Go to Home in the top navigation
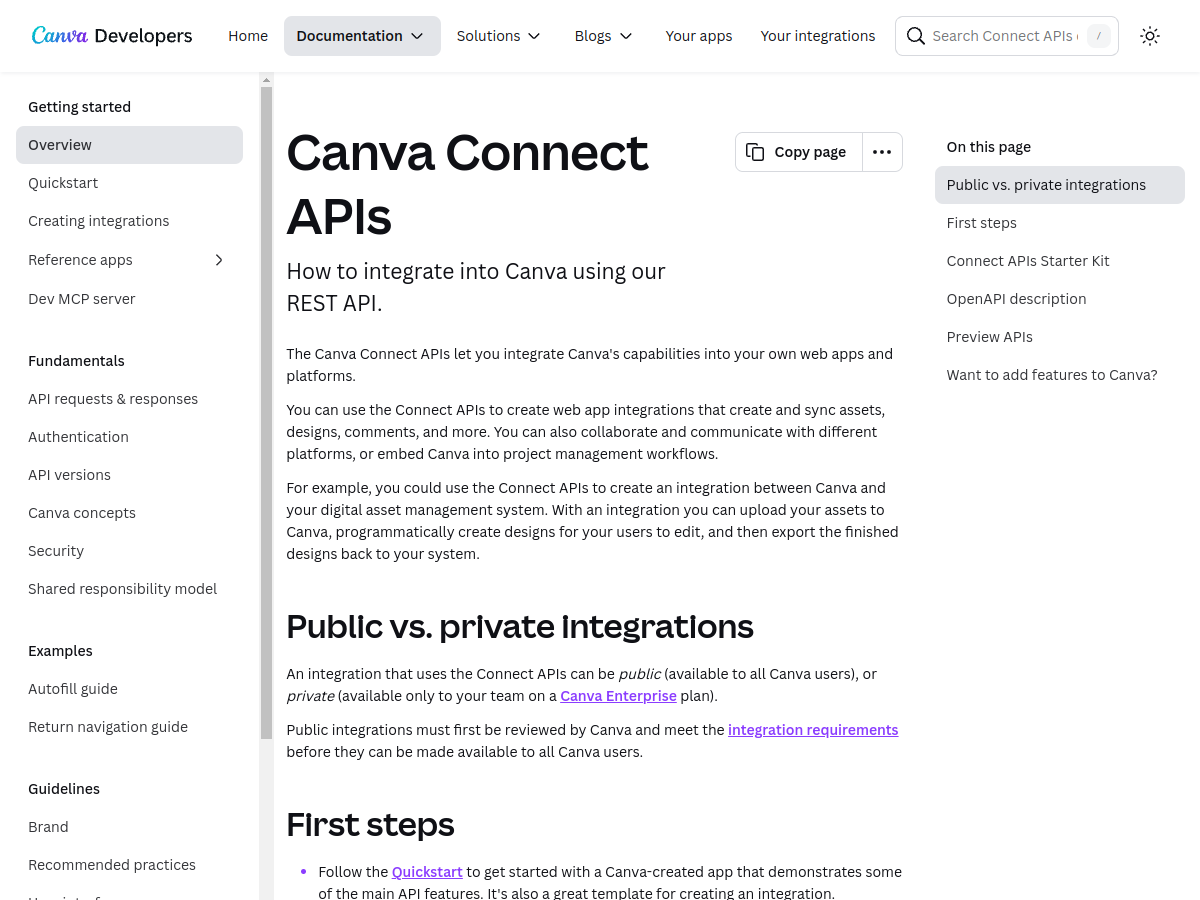This screenshot has width=1200, height=900. [x=248, y=35]
